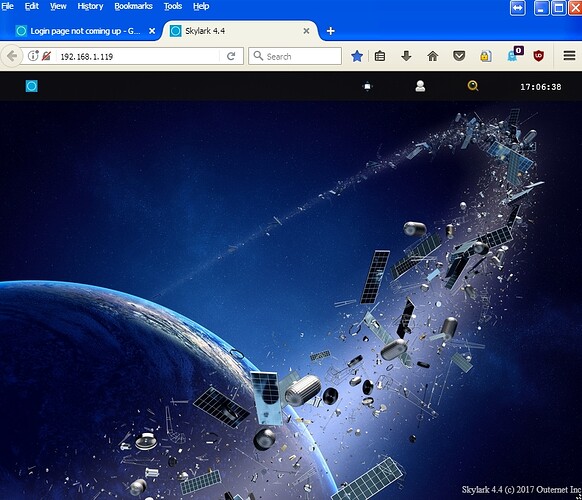582x500 pixels.
Task: Click the Skylark notifications icon in top bar
Action: point(367,86)
